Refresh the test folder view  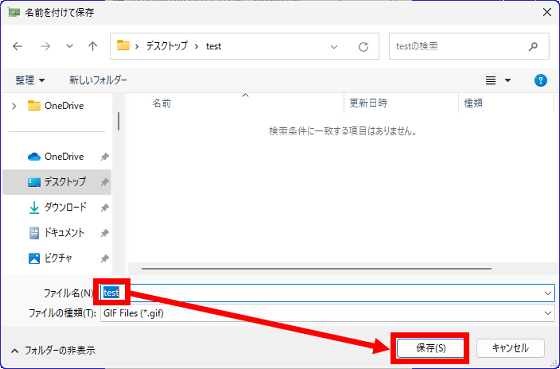pos(363,46)
